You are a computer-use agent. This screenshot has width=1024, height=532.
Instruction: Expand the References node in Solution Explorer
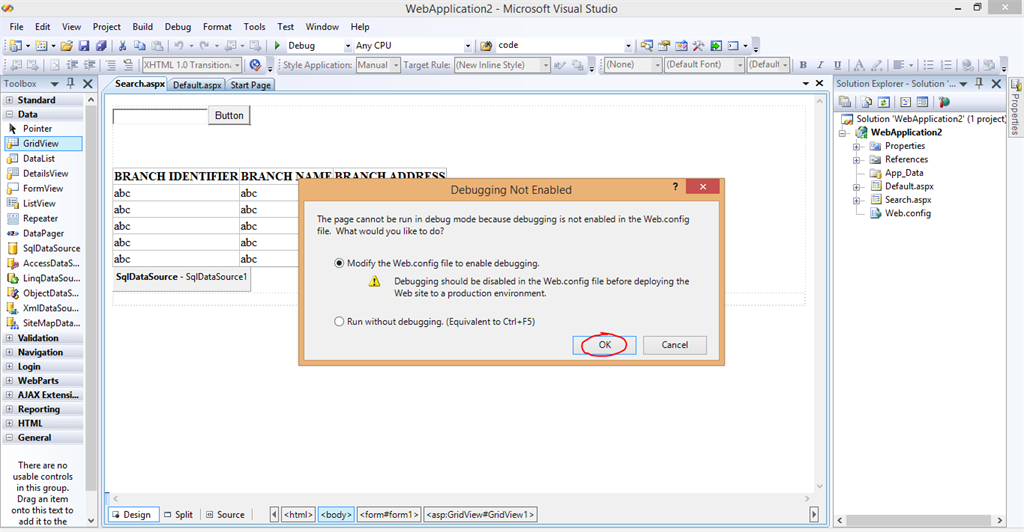[x=856, y=159]
